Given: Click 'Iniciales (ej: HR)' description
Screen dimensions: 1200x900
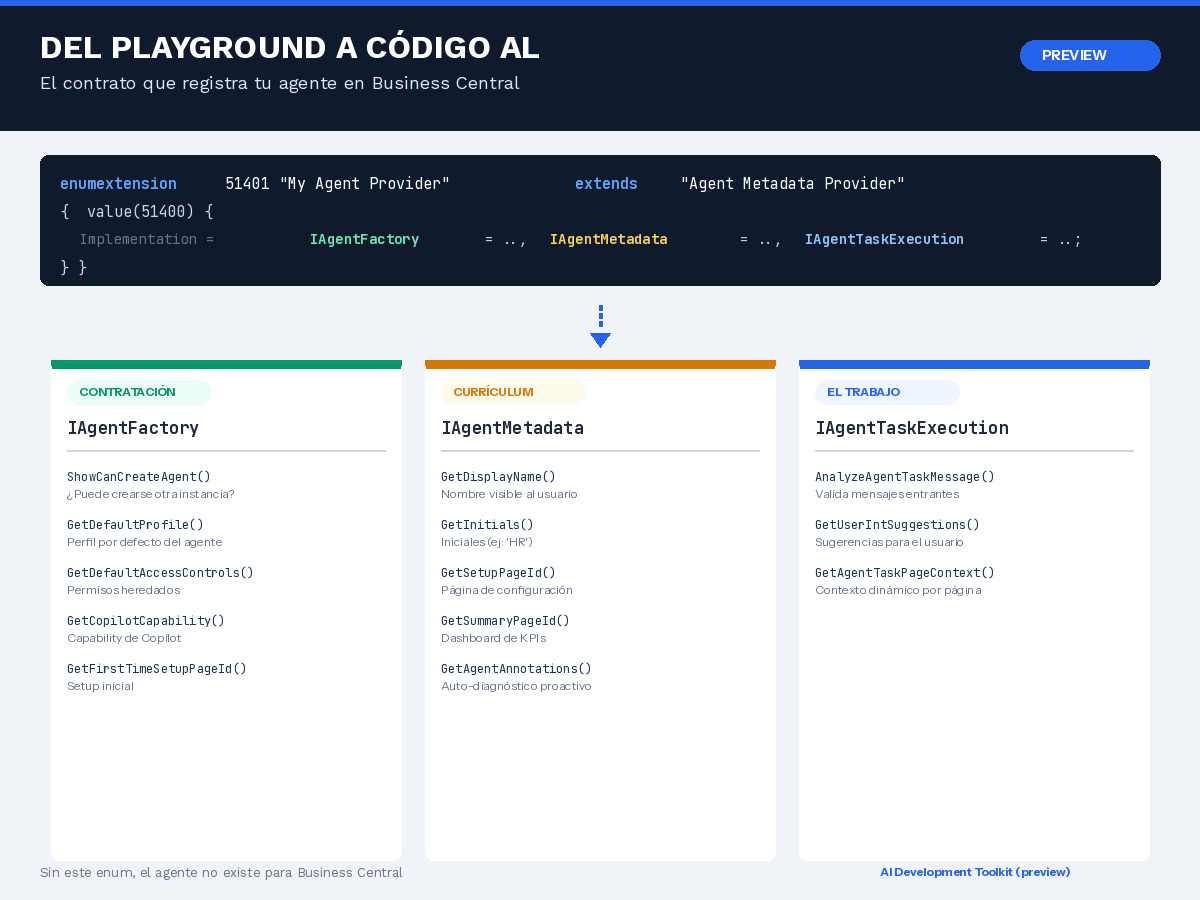Looking at the screenshot, I should [487, 542].
